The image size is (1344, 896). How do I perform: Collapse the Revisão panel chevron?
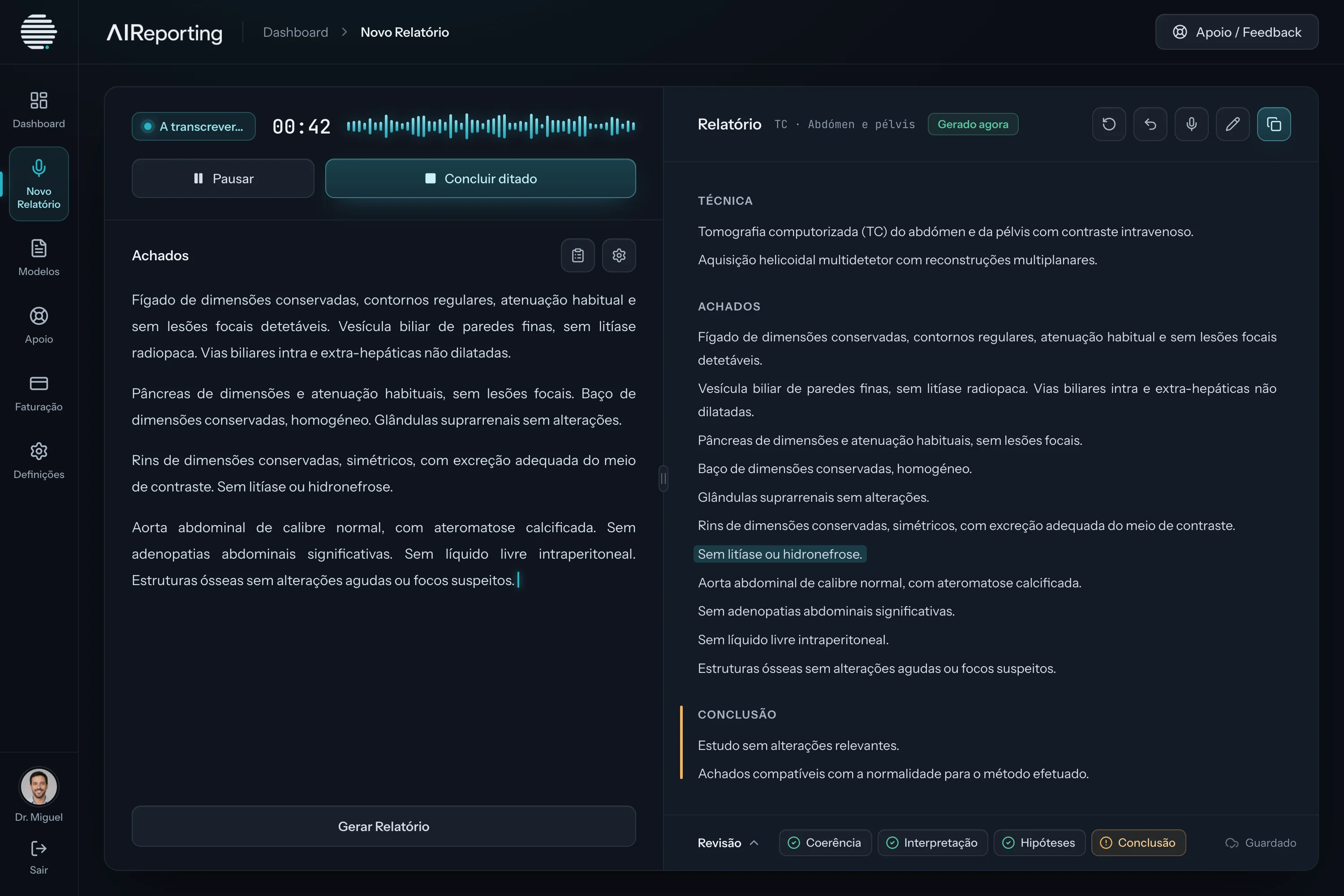point(754,843)
